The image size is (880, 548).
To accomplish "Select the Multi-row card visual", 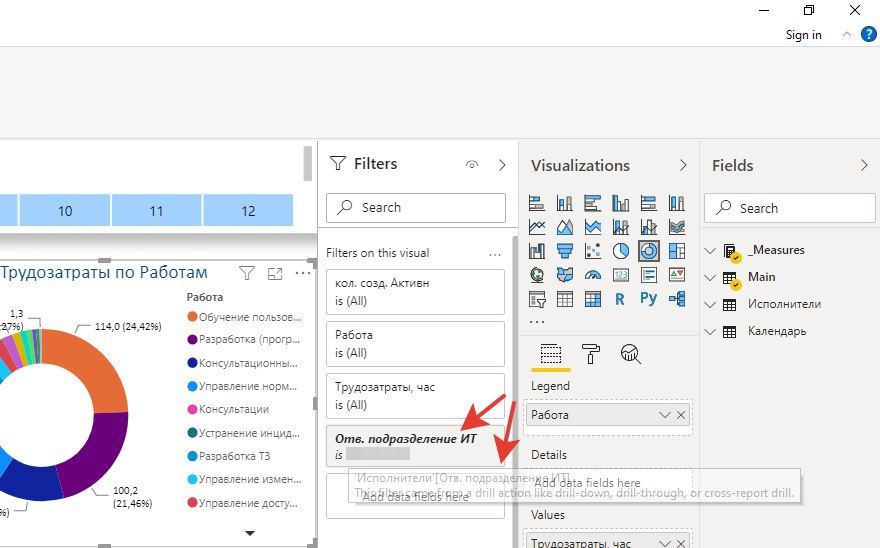I will pyautogui.click(x=649, y=275).
